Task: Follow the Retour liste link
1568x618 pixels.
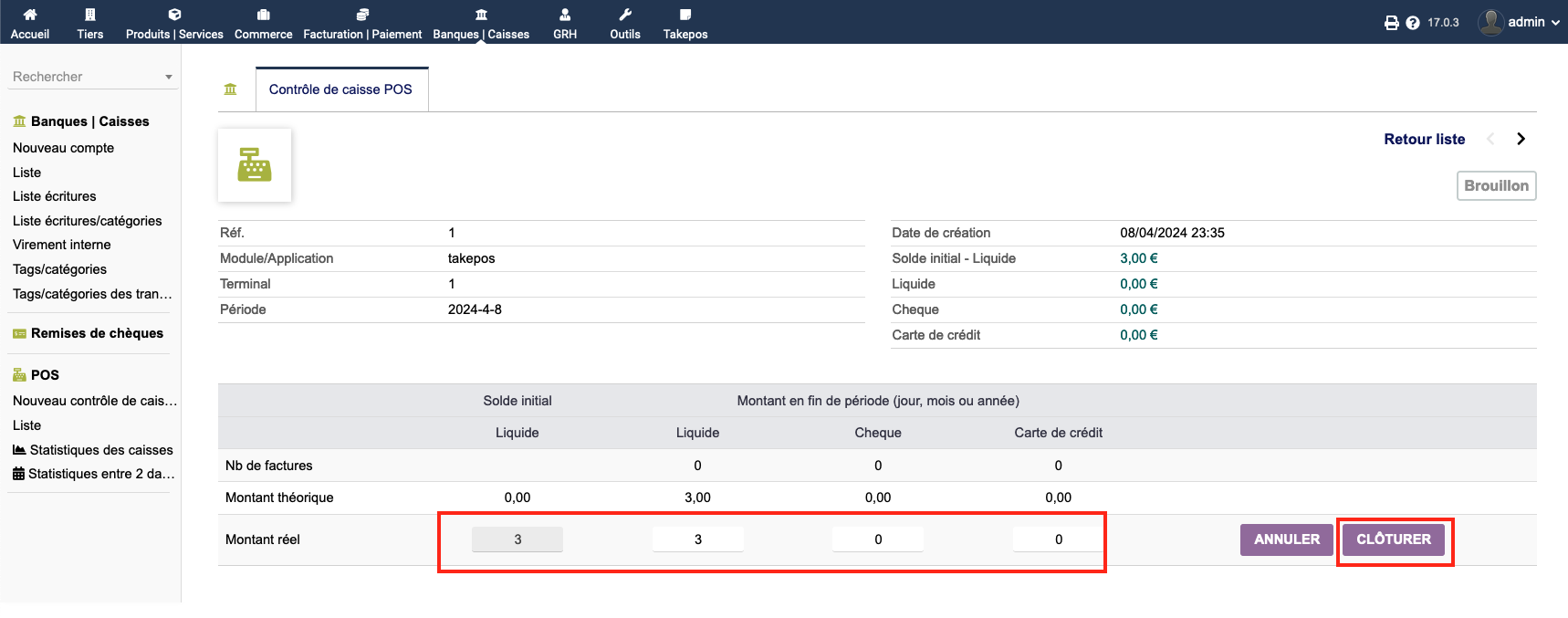Action: pyautogui.click(x=1424, y=139)
